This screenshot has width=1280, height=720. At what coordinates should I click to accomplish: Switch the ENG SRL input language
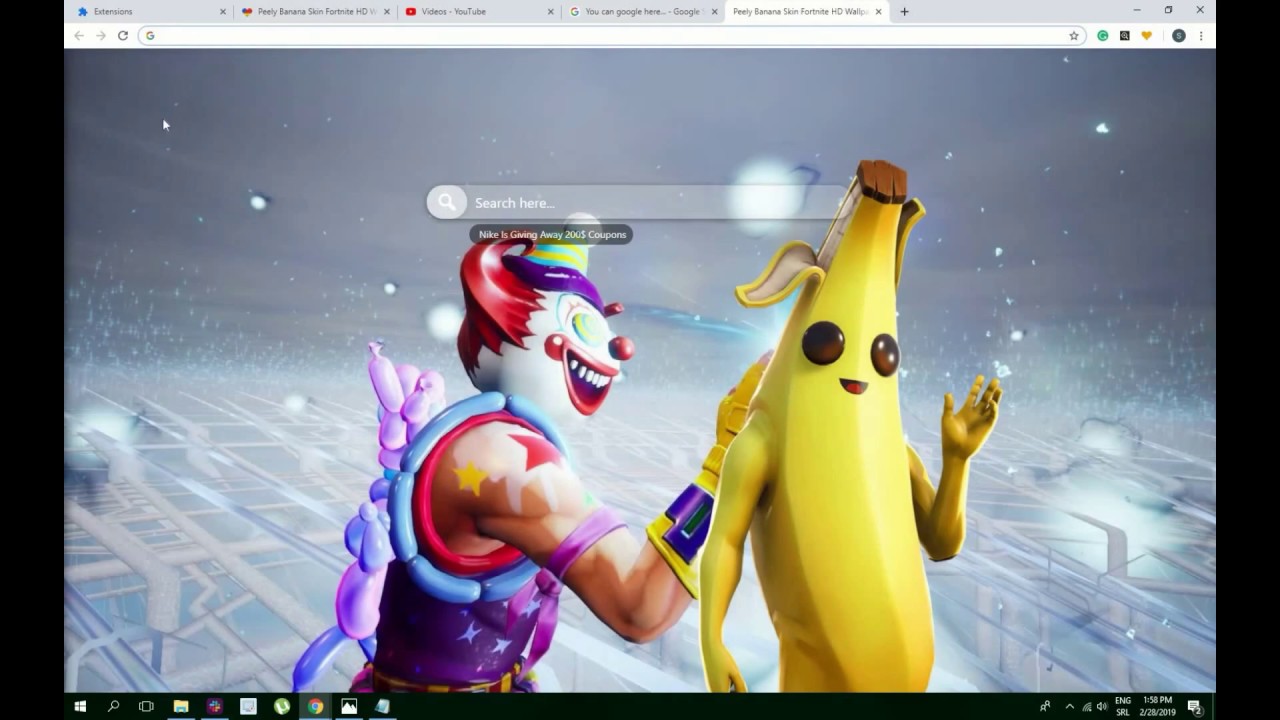coord(1123,706)
